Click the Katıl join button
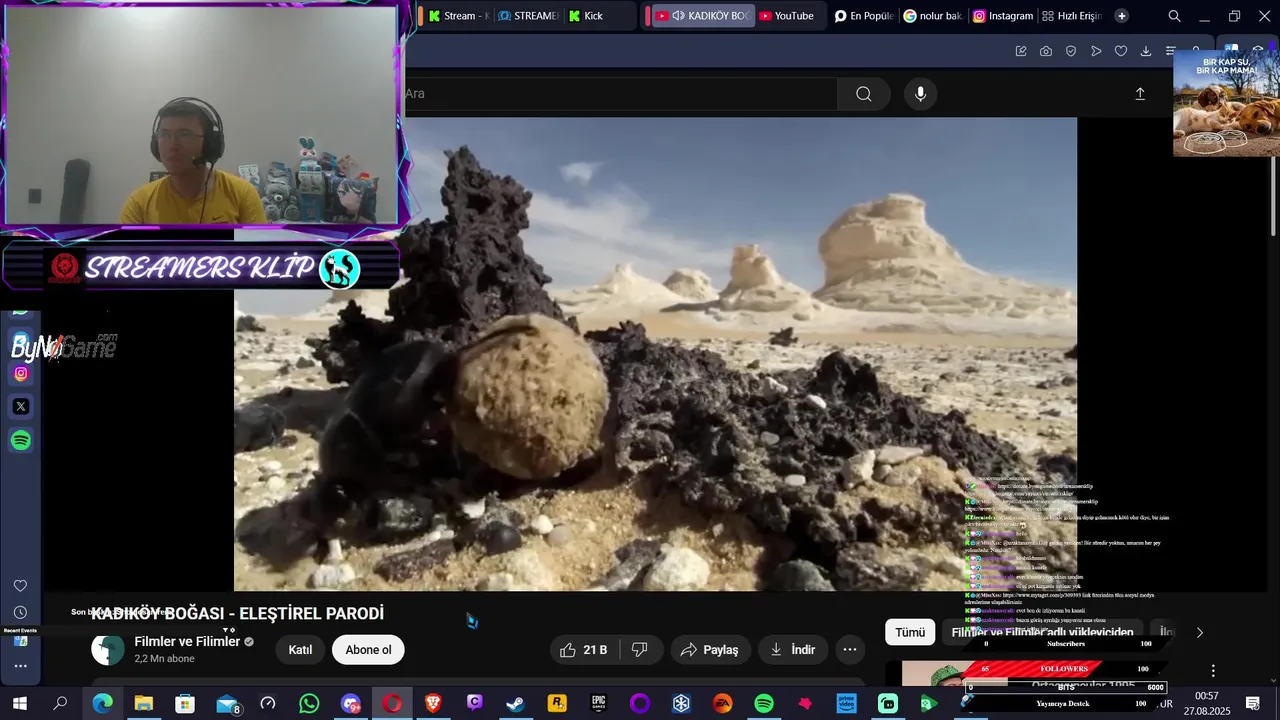The image size is (1280, 720). (x=300, y=650)
